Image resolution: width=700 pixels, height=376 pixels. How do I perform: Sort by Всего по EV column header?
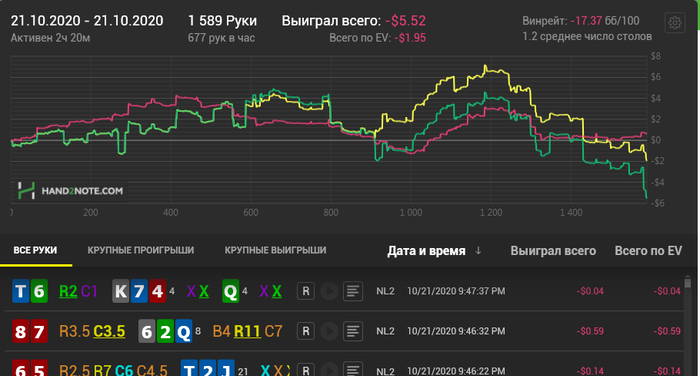coord(648,251)
